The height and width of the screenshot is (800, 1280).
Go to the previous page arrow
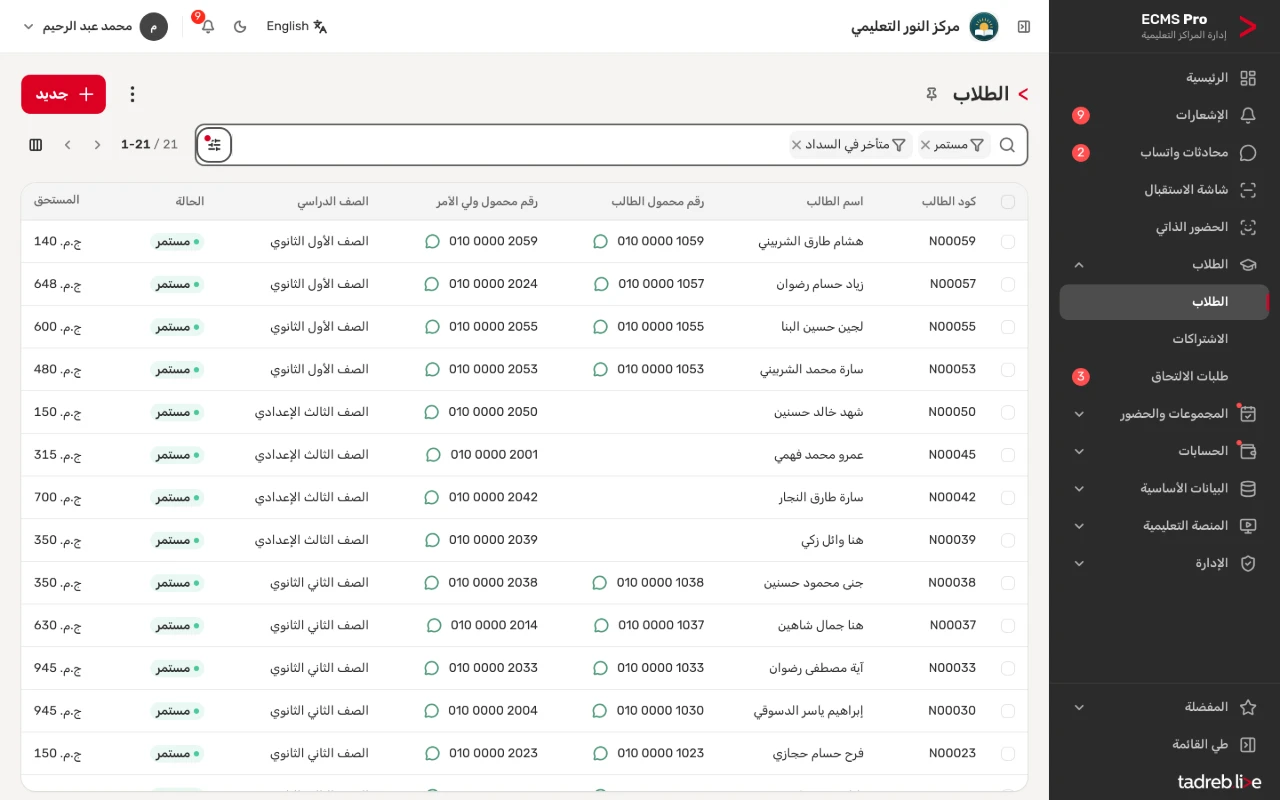pos(97,145)
